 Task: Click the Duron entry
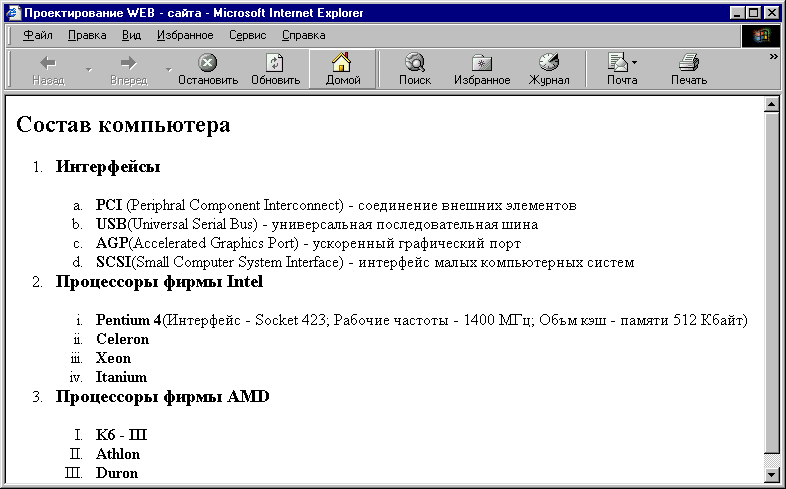tap(117, 473)
